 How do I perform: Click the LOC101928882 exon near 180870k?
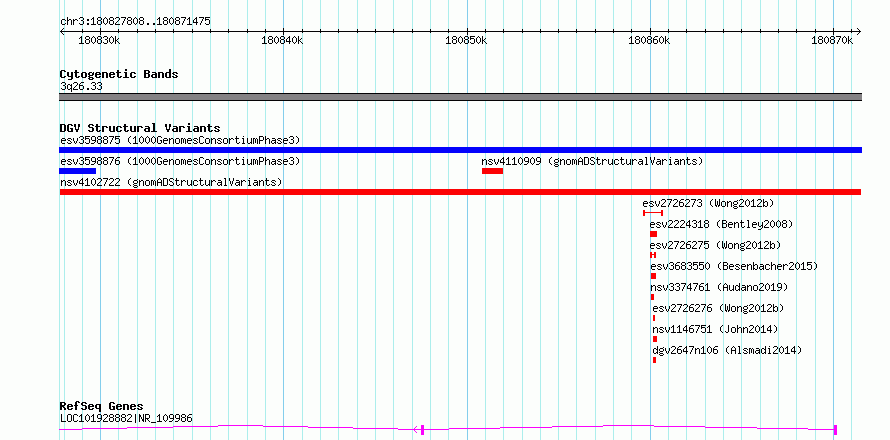tap(836, 430)
